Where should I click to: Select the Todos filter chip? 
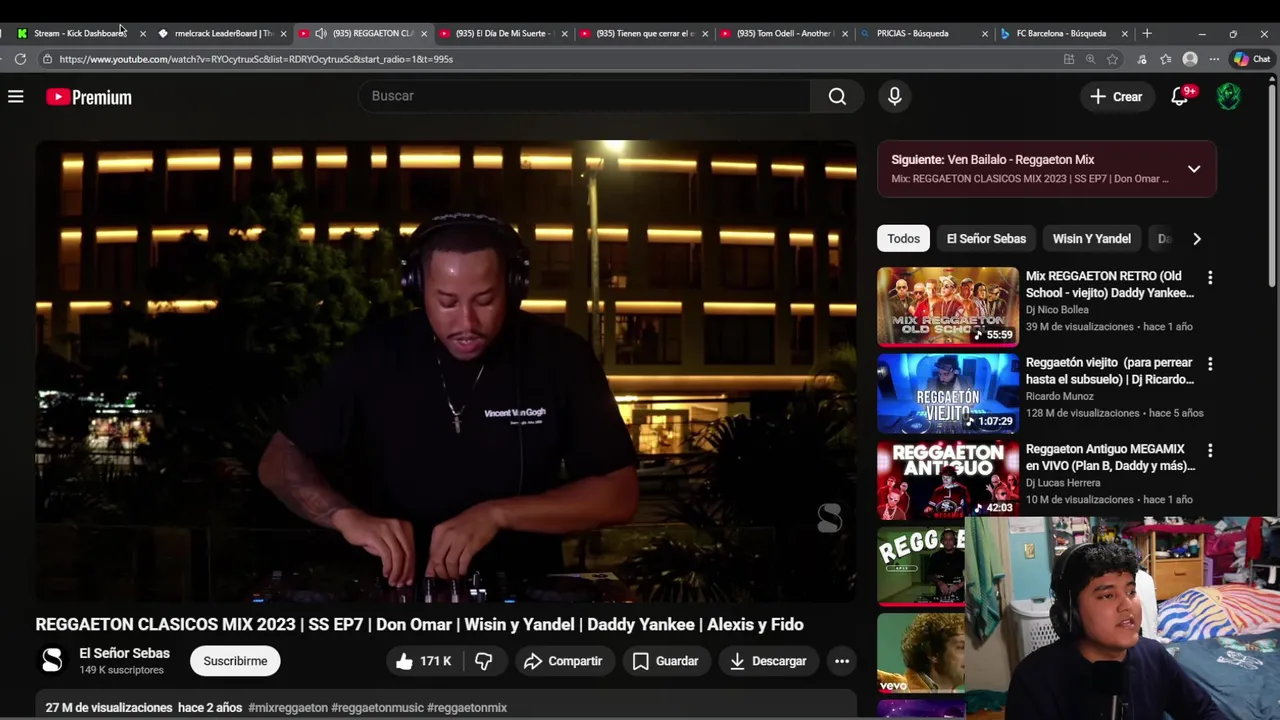[903, 239]
